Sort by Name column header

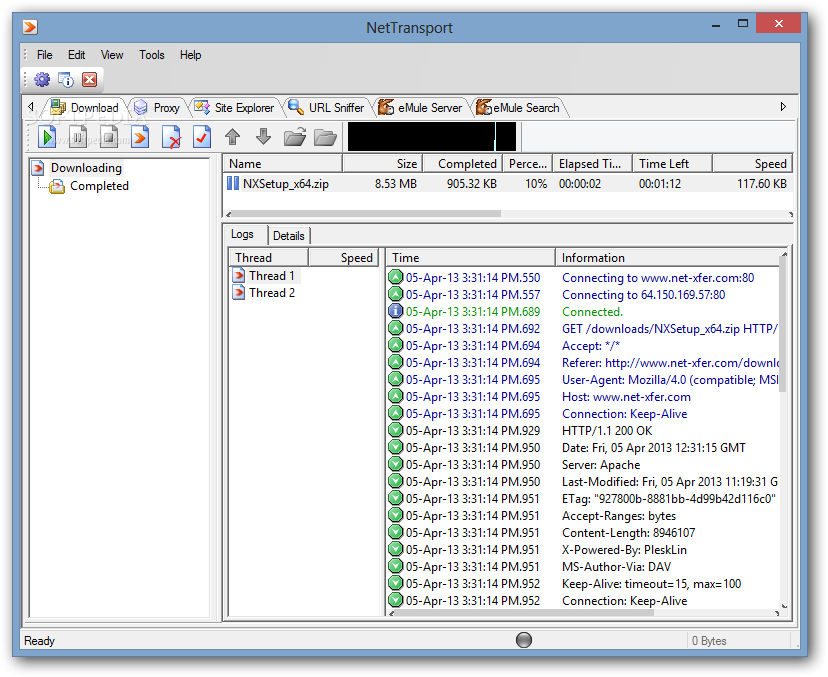pyautogui.click(x=283, y=164)
